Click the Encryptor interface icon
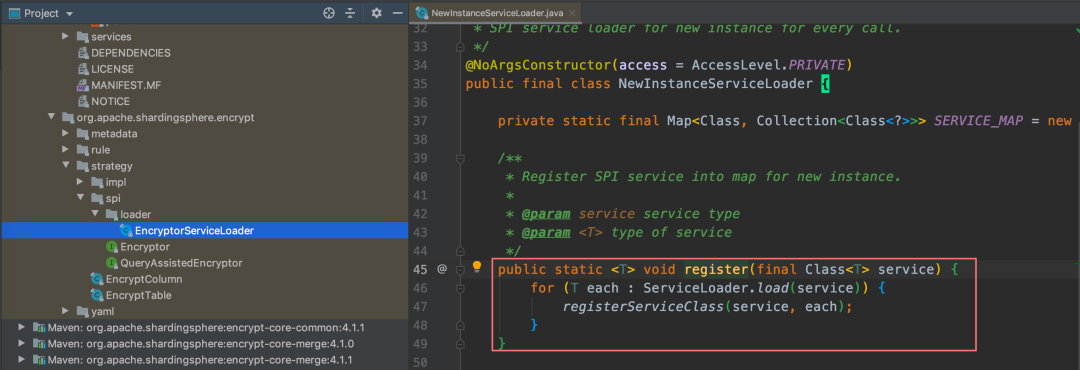Image resolution: width=1080 pixels, height=370 pixels. [112, 247]
